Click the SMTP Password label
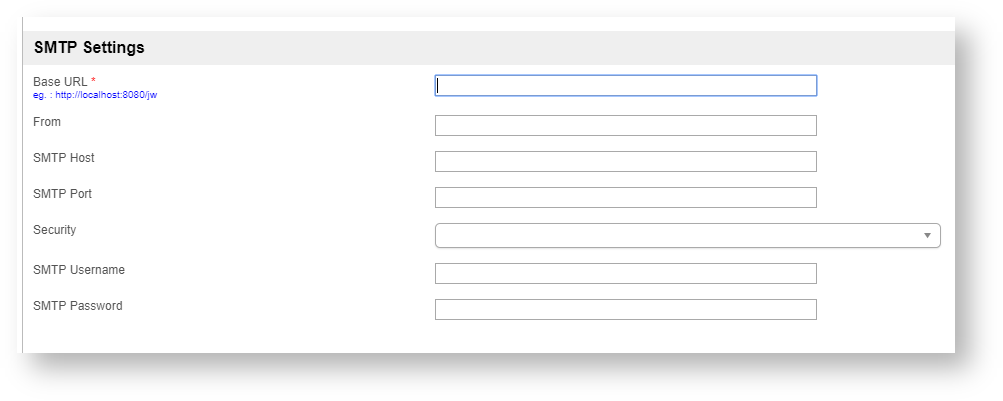Screen dimensions: 1003x401 78,306
